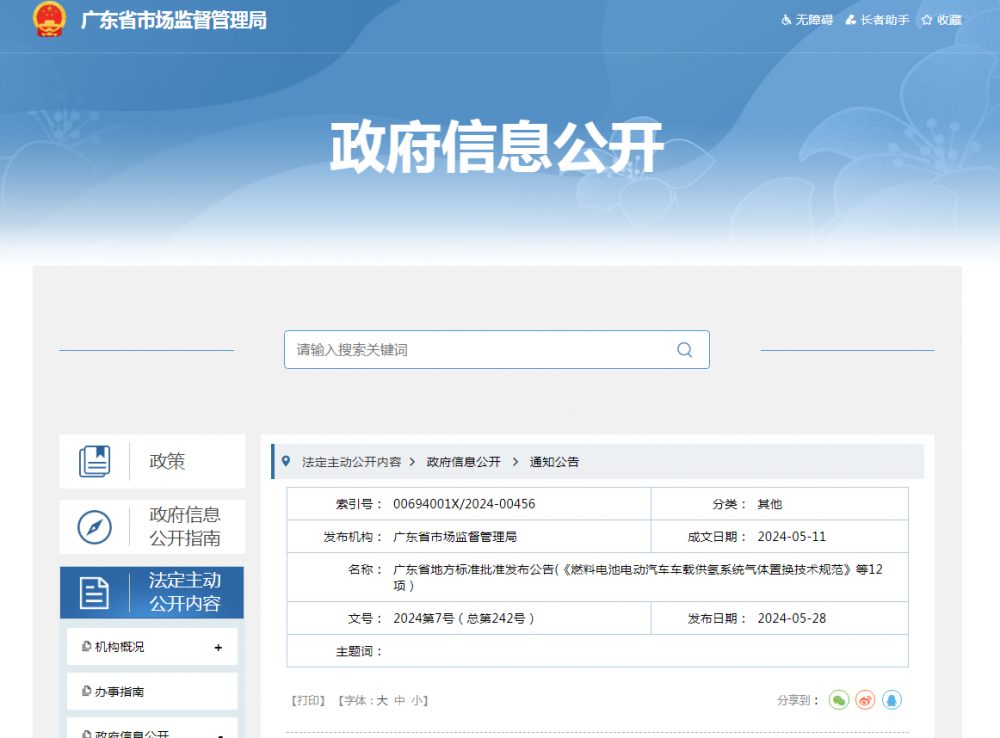Viewport: 1000px width, 738px height.
Task: Select 大 to enlarge font size
Action: tap(381, 700)
